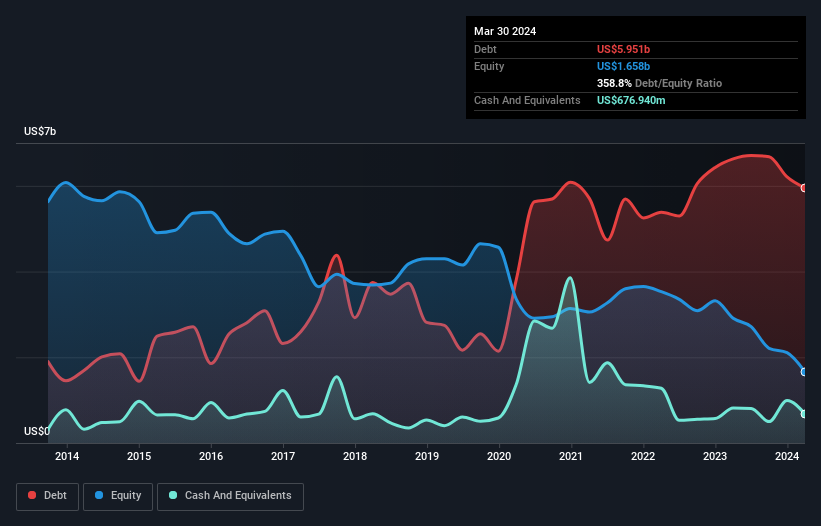Click the blue Equity endpoint marker

point(804,372)
